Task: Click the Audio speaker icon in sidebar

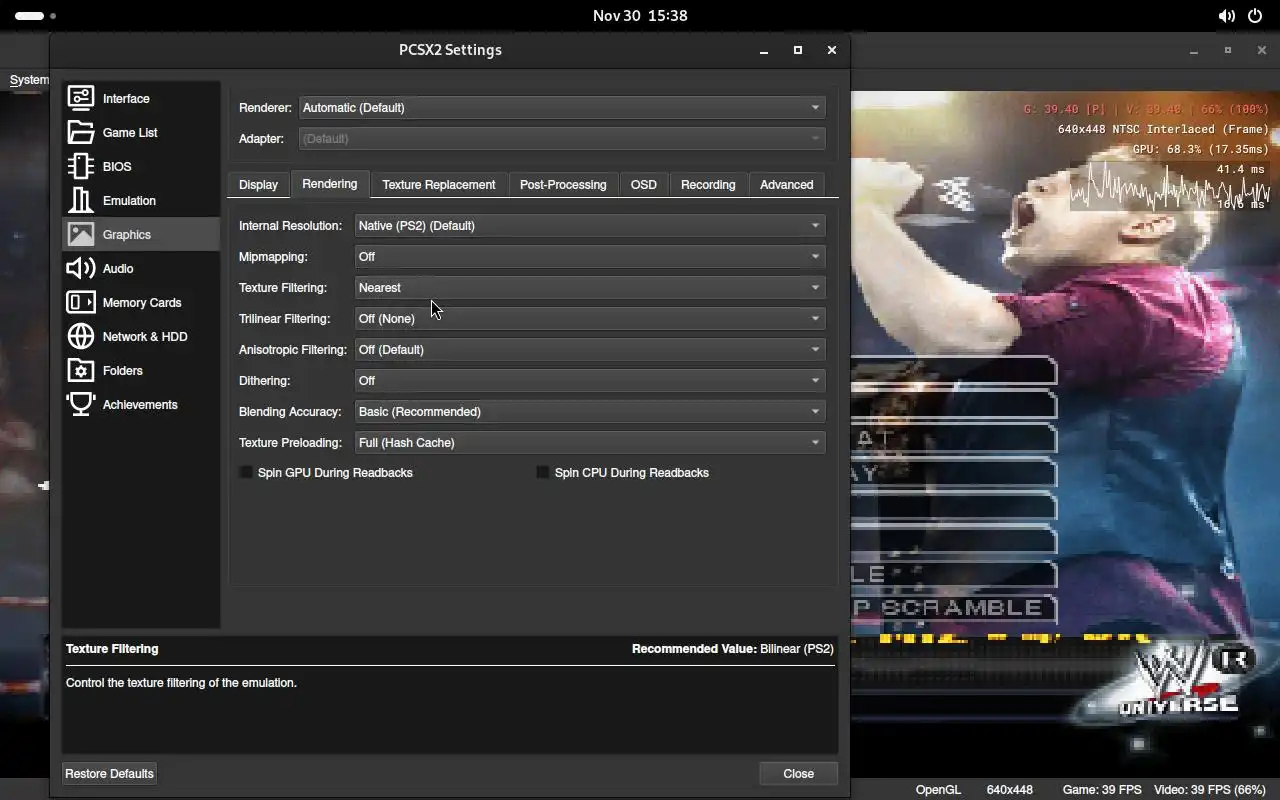Action: pyautogui.click(x=81, y=268)
